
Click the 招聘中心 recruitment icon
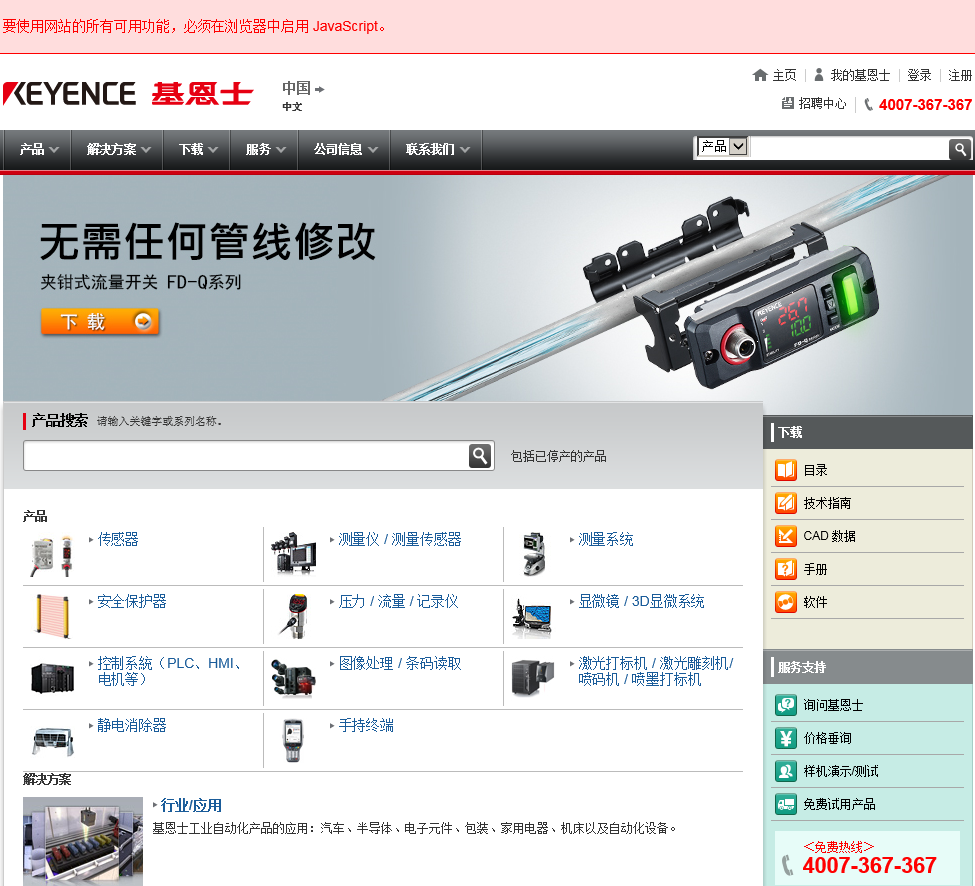coord(788,103)
